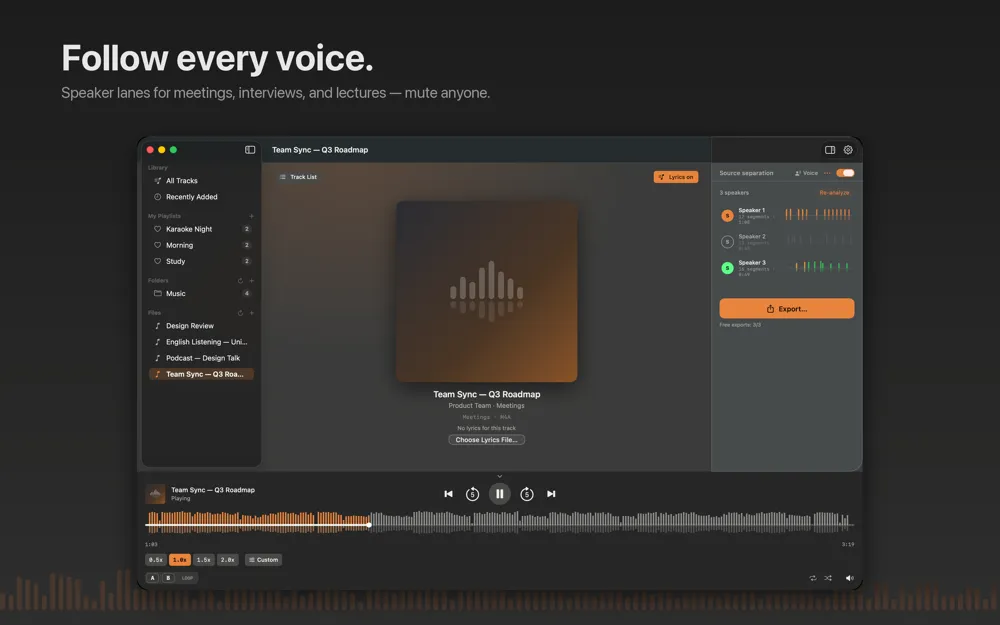1000x625 pixels.
Task: Click Choose Lyrics File... button
Action: (487, 439)
